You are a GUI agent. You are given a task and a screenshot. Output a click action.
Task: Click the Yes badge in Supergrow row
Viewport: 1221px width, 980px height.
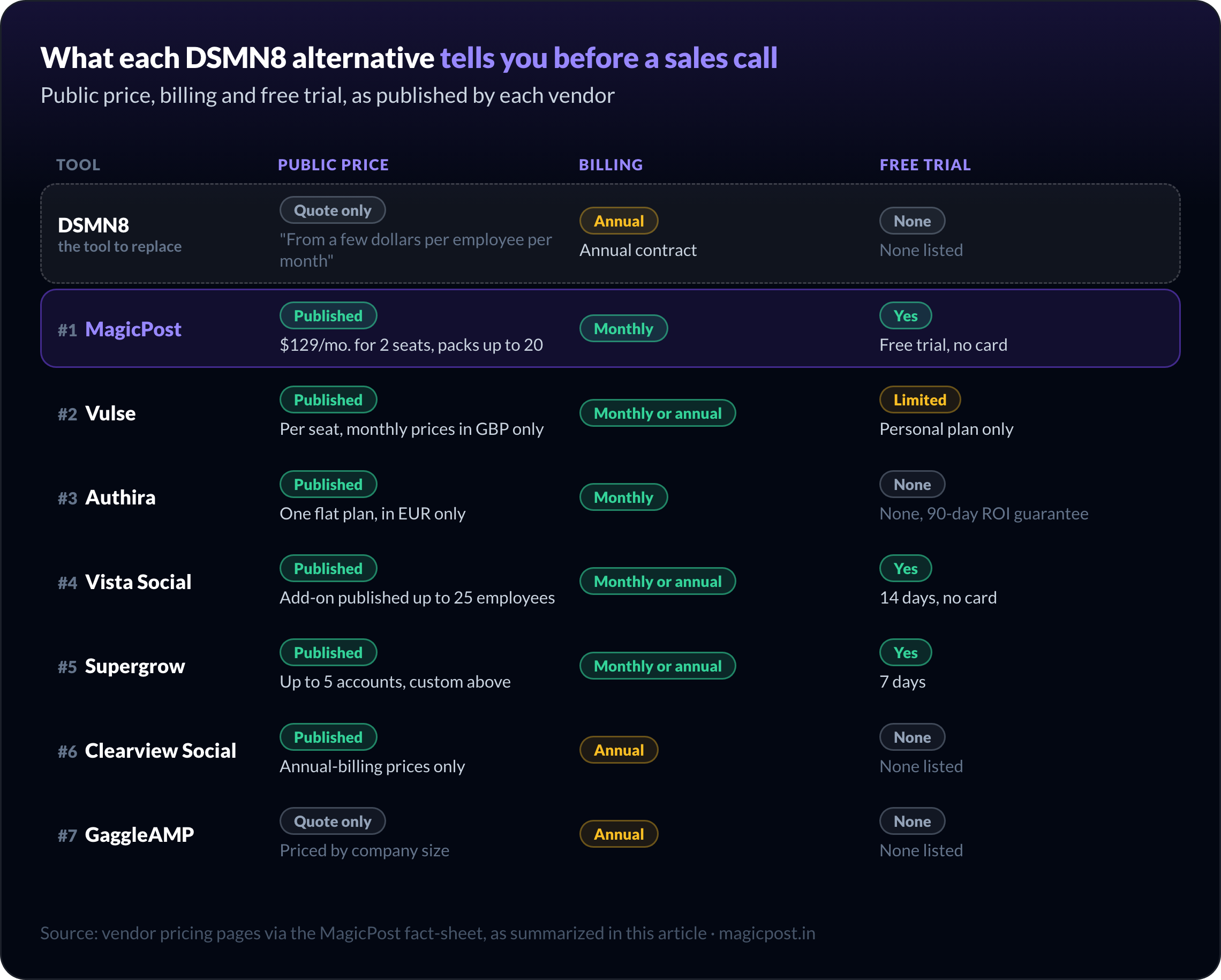pos(905,653)
